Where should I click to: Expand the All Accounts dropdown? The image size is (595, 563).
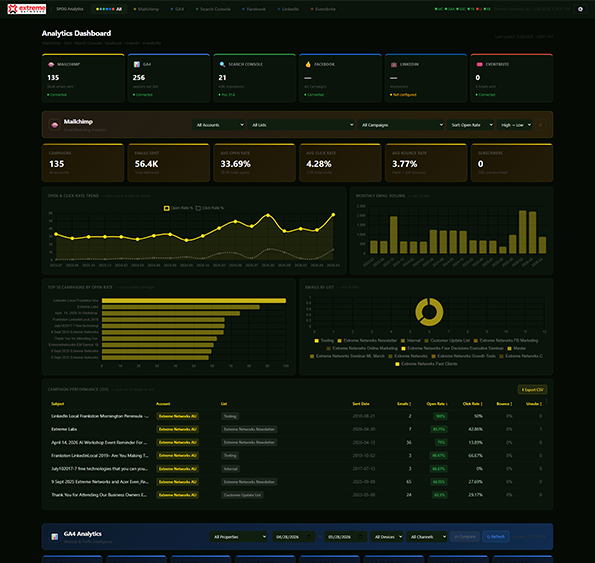[220, 125]
